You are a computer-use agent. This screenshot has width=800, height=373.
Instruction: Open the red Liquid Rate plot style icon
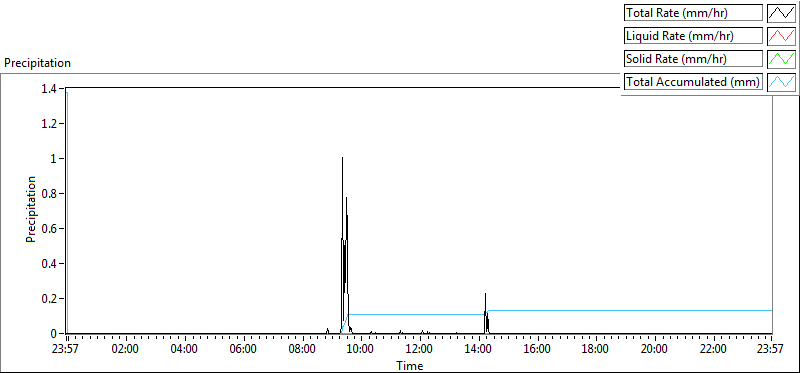pos(781,36)
